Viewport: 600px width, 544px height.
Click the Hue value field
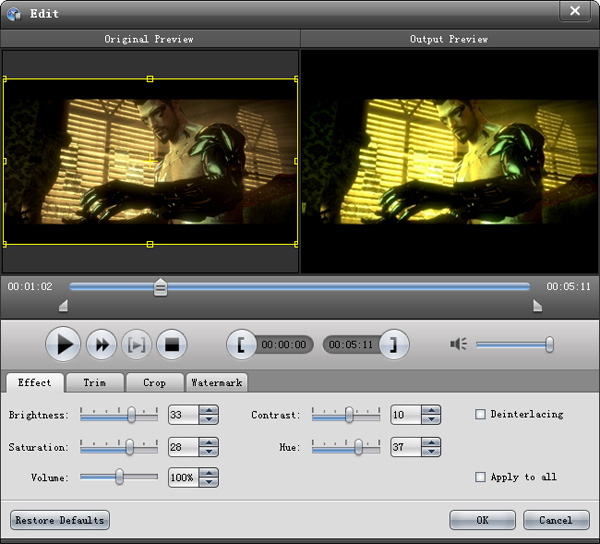coord(406,447)
